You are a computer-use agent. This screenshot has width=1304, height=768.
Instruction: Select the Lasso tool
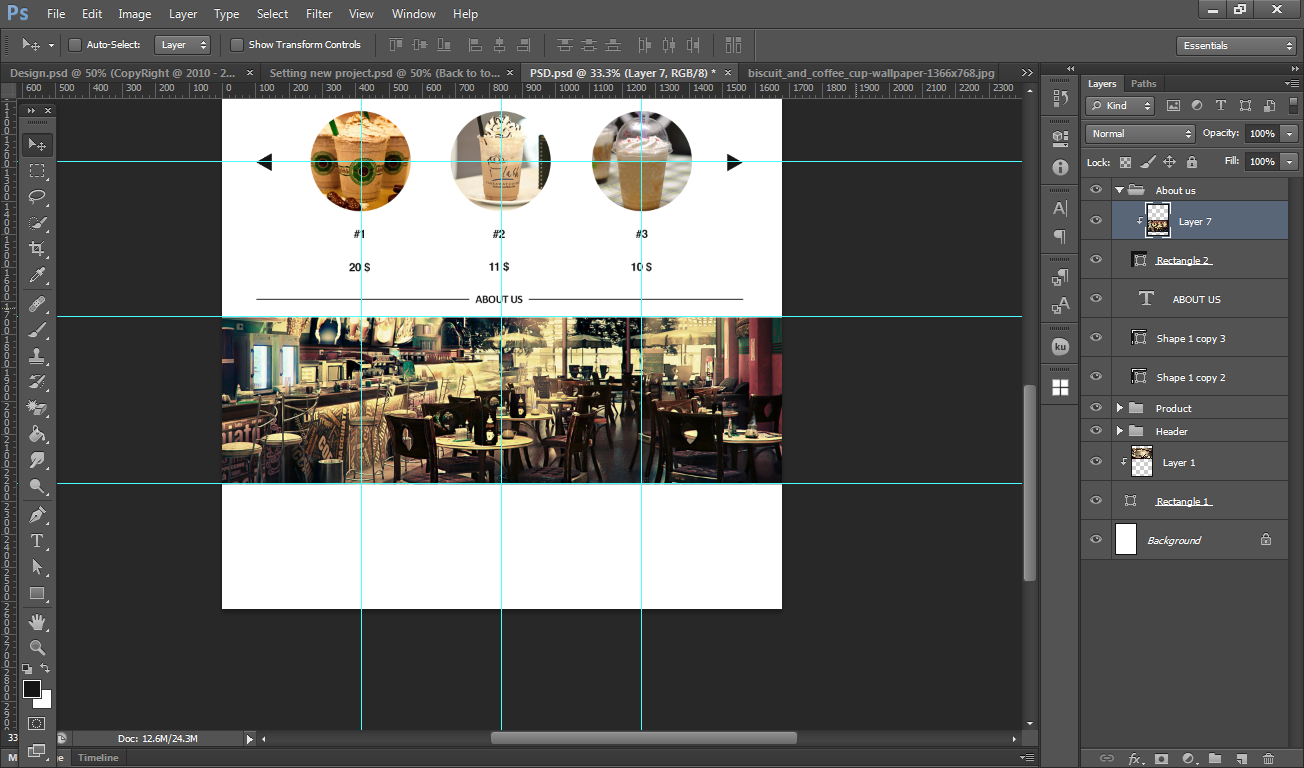coord(37,197)
